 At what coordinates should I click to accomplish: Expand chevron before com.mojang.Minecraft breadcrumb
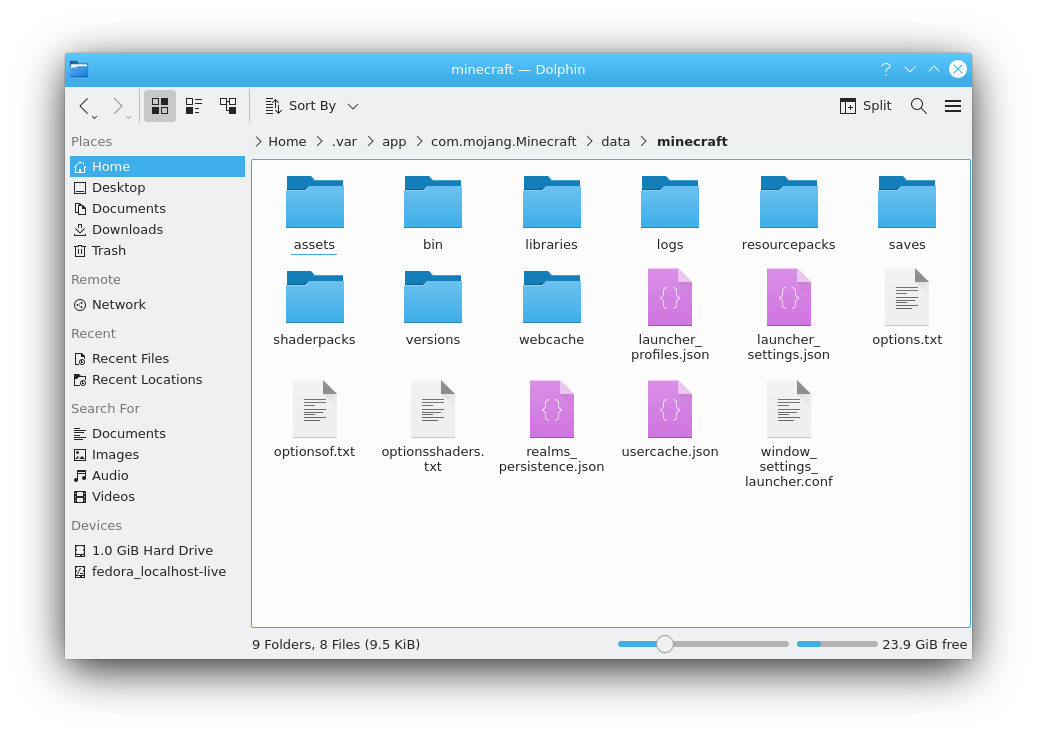pos(419,142)
